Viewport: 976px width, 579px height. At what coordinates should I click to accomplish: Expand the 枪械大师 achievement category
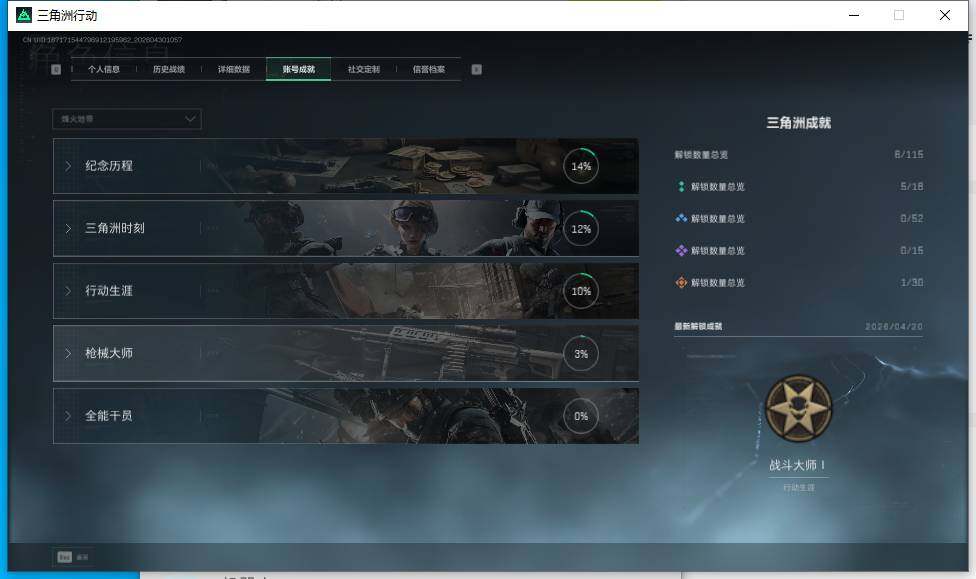[68, 353]
